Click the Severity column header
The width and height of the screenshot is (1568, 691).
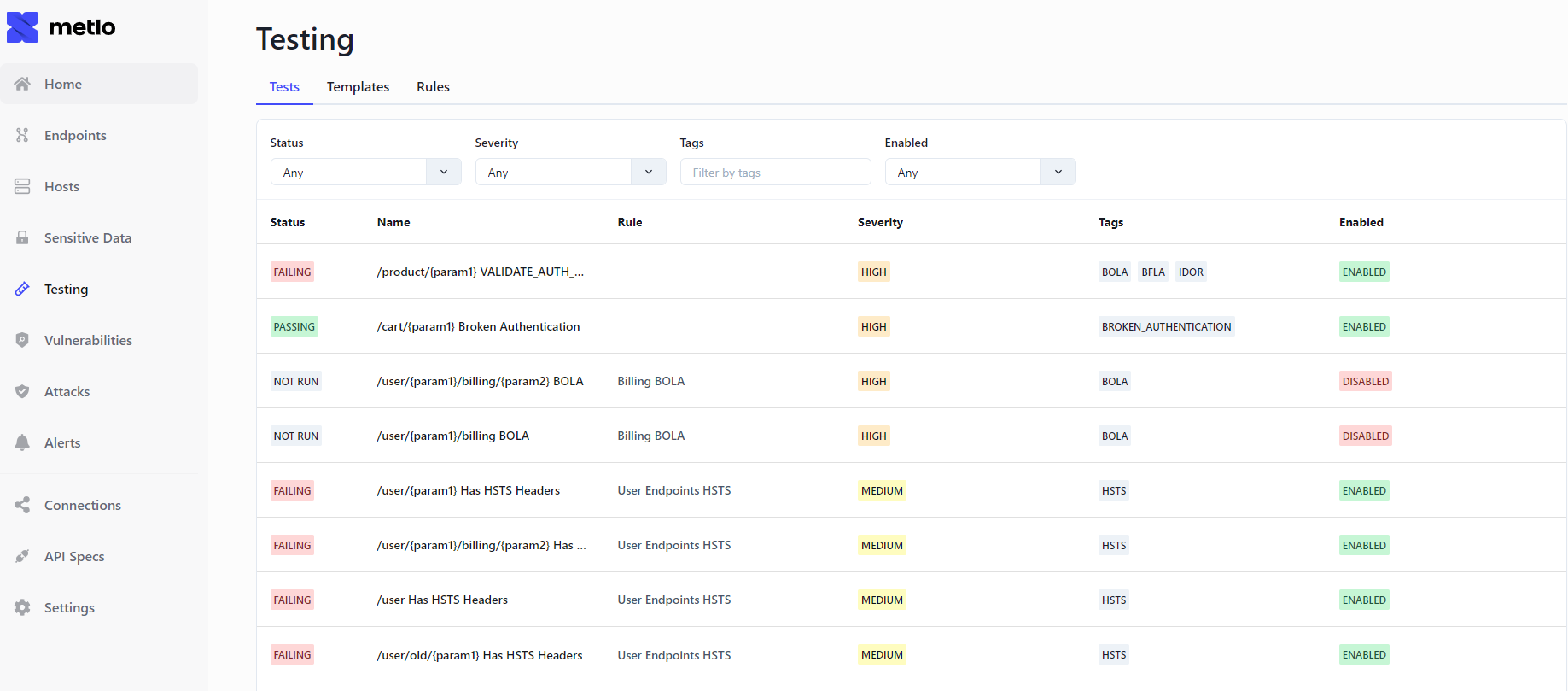coord(880,222)
